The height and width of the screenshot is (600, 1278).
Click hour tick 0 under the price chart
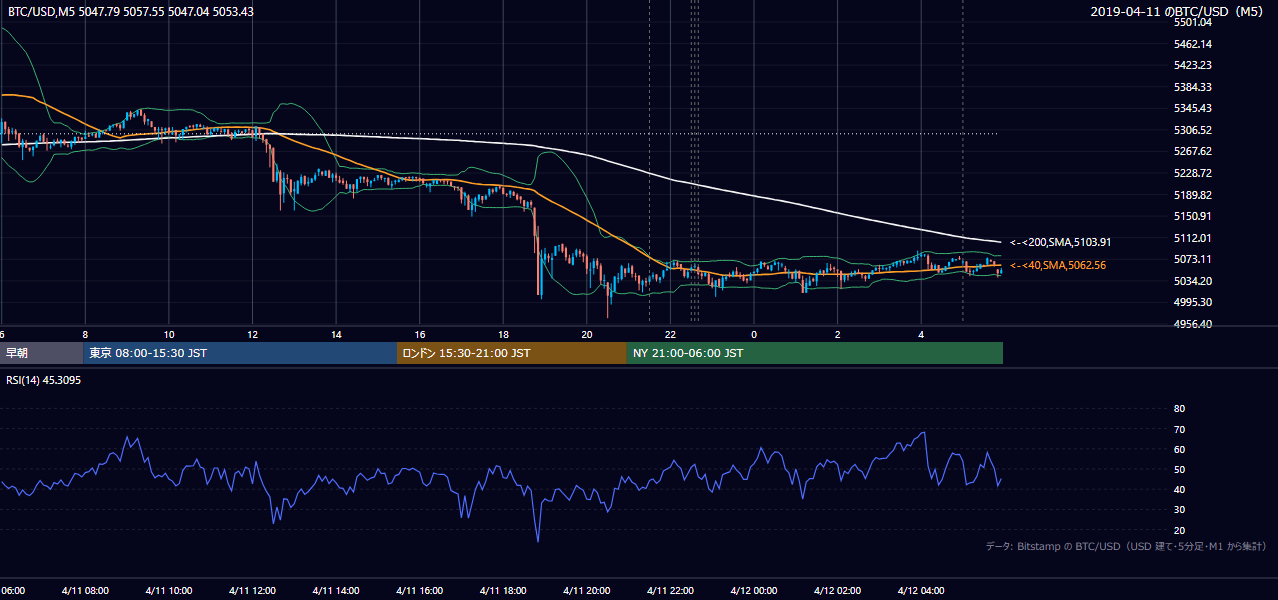tap(754, 335)
